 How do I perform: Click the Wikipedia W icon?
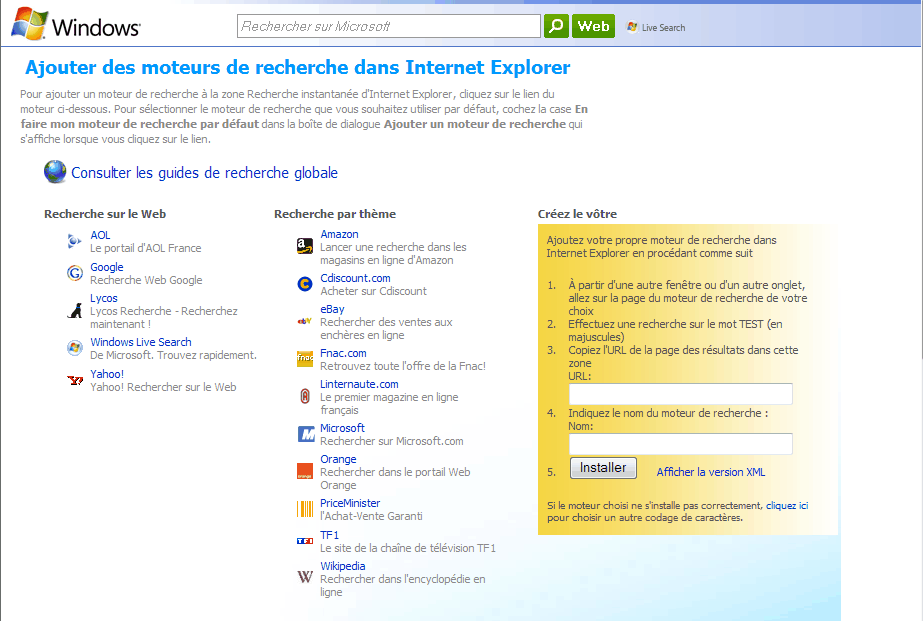pyautogui.click(x=305, y=577)
